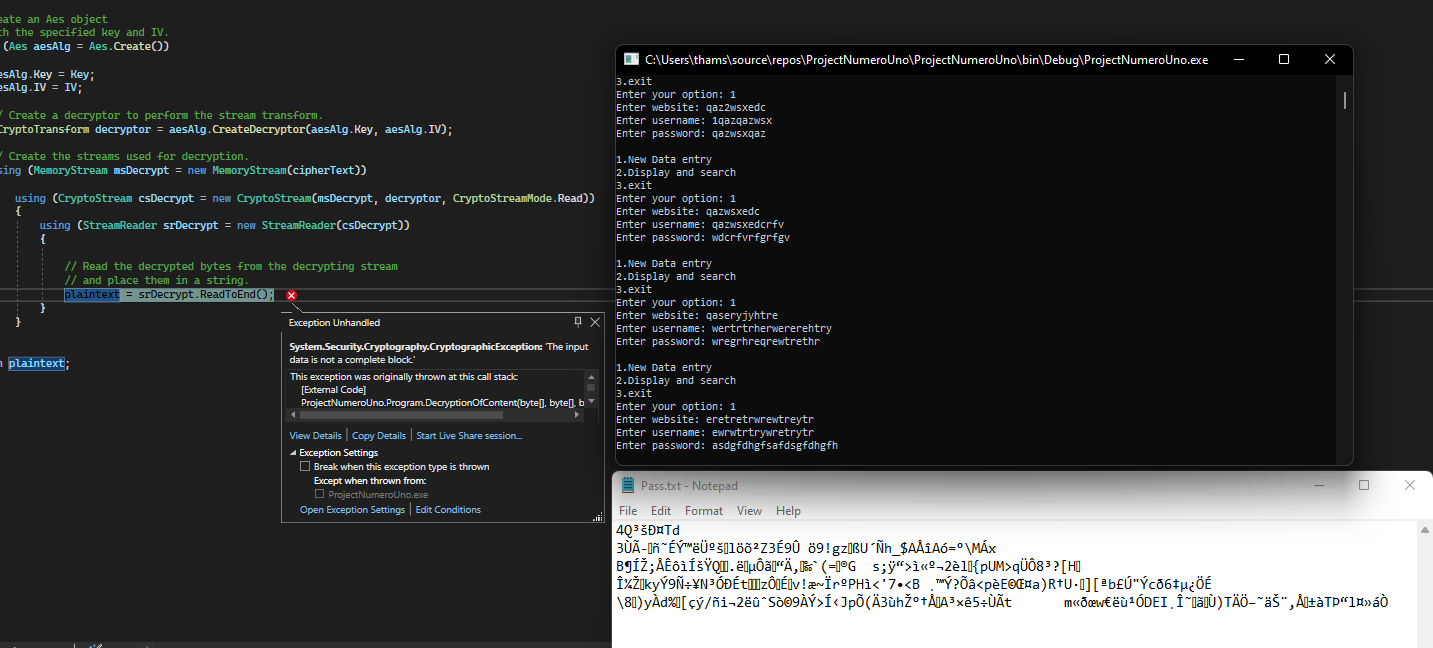Start Live Share session from exception popup

tap(469, 435)
